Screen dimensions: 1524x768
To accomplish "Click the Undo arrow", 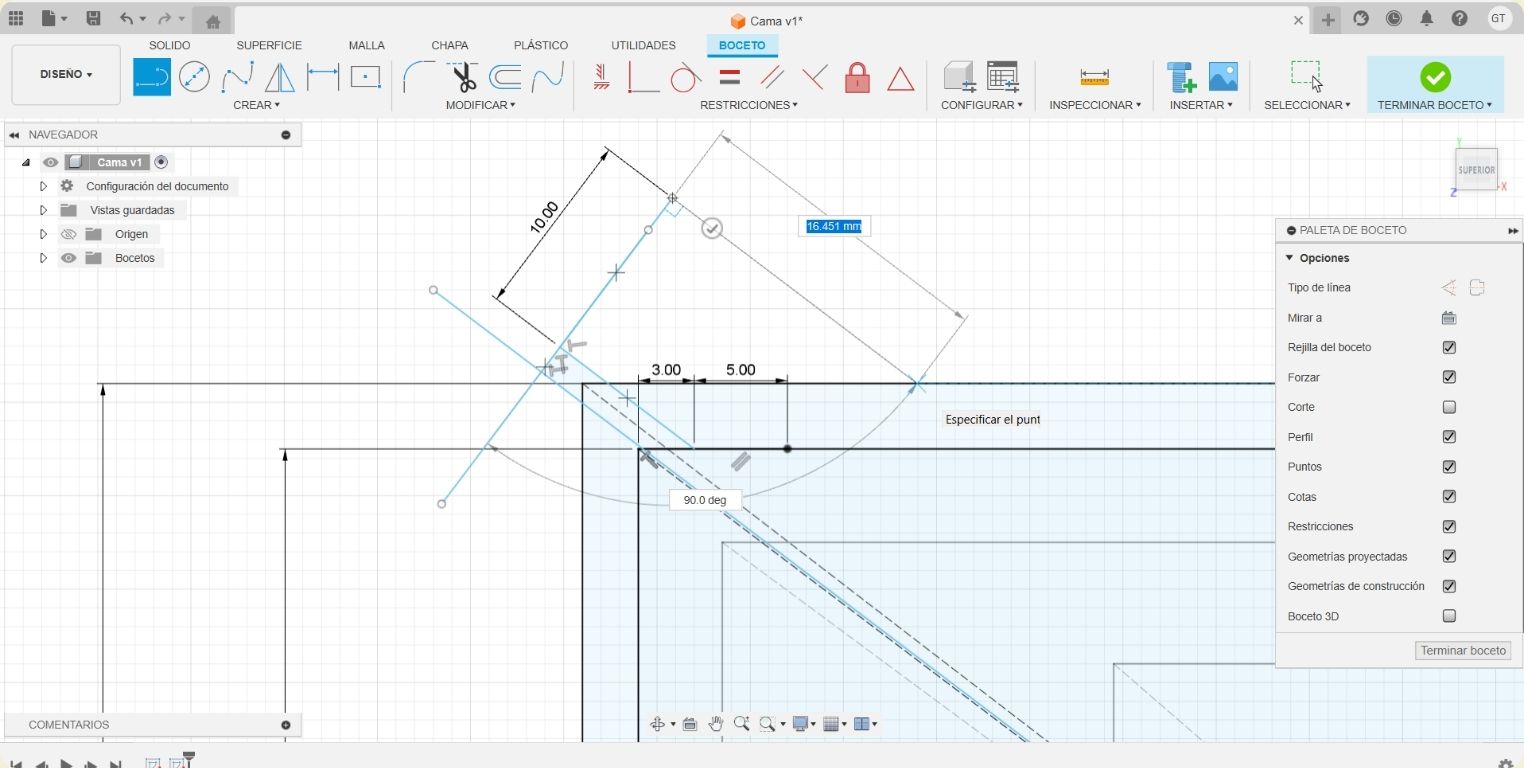I will (125, 19).
